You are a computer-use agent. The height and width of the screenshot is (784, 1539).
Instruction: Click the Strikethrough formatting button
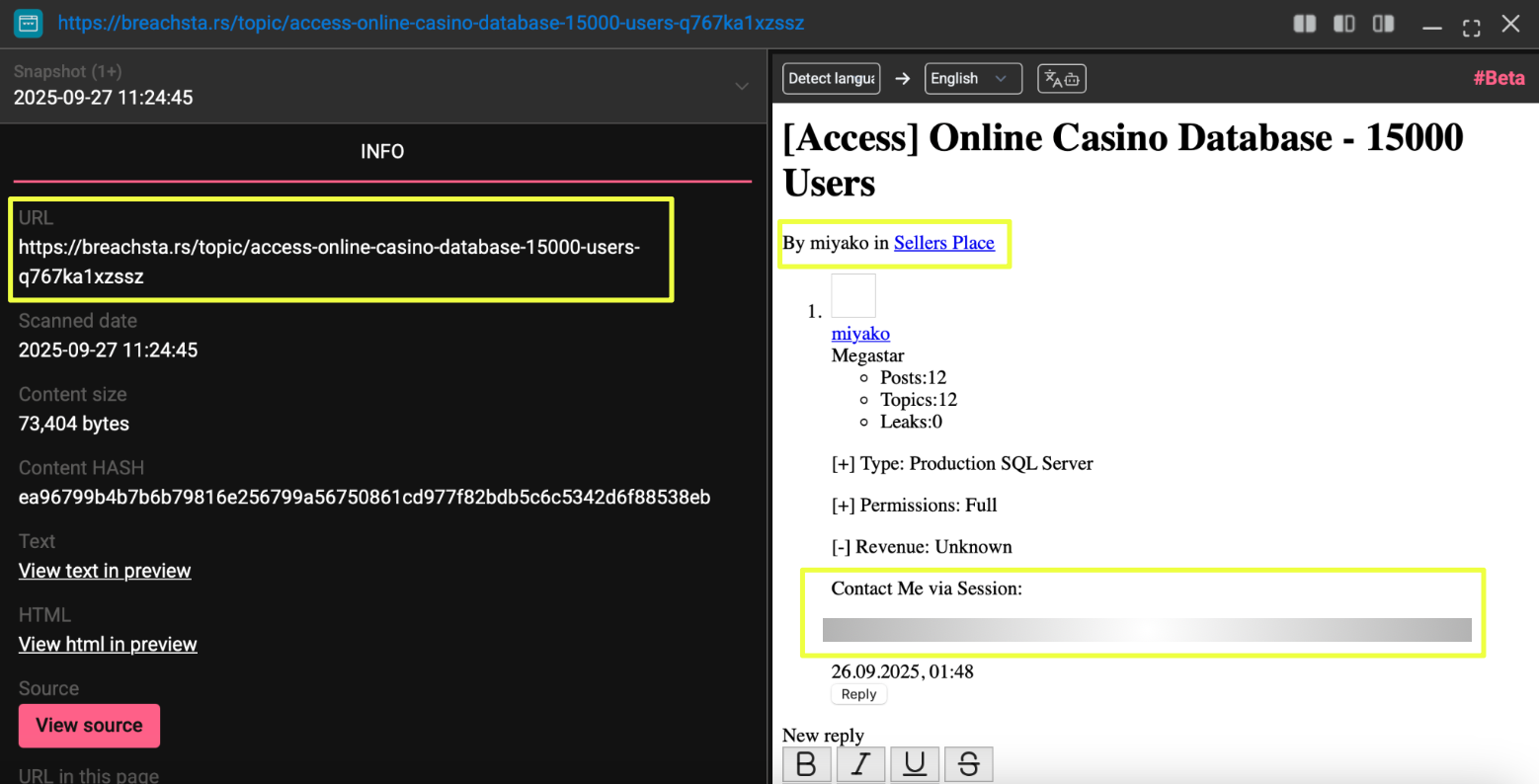point(968,764)
